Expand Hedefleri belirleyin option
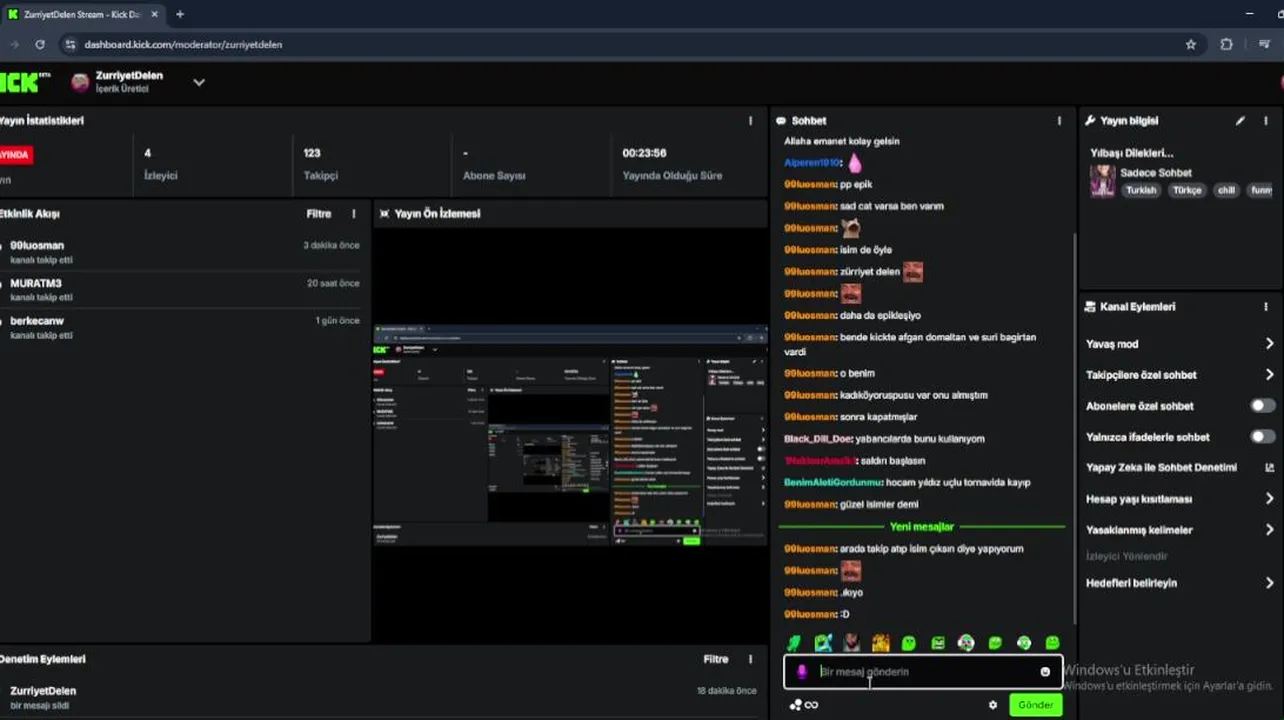1284x720 pixels. coord(1269,583)
